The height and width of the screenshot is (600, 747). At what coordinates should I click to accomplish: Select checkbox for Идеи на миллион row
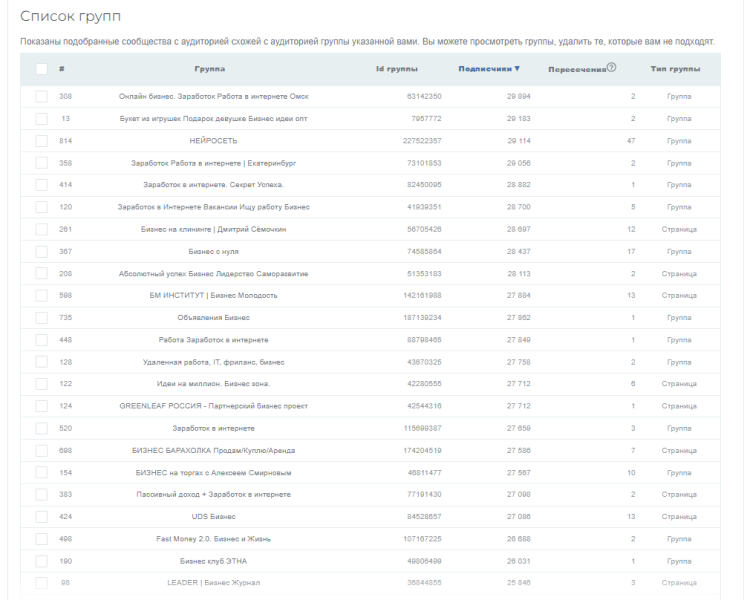[x=42, y=384]
